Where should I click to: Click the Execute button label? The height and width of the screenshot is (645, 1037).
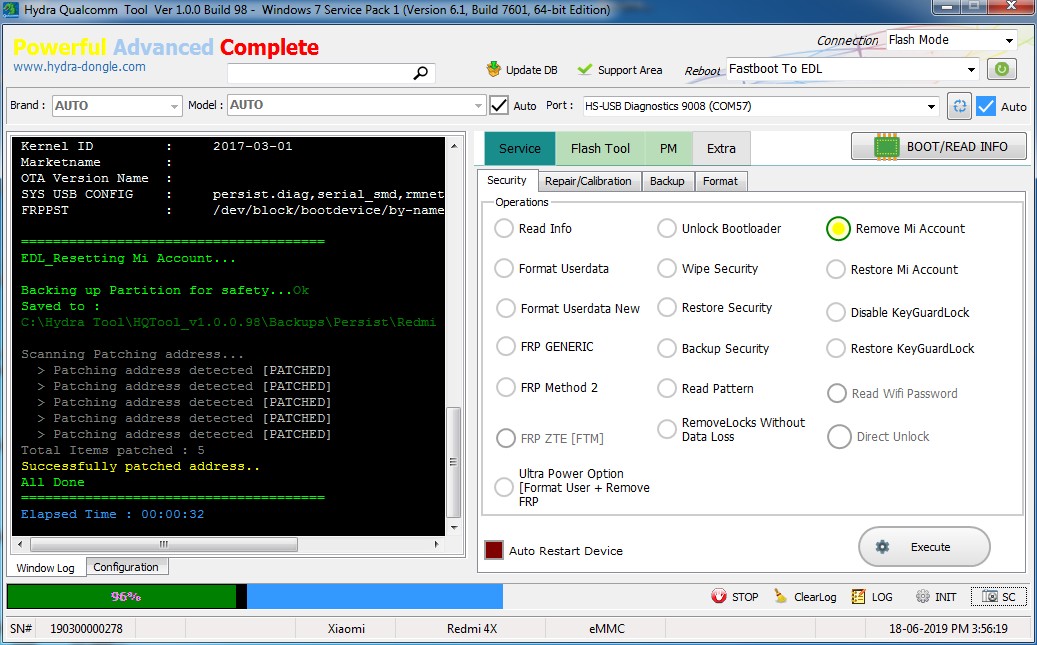(930, 547)
